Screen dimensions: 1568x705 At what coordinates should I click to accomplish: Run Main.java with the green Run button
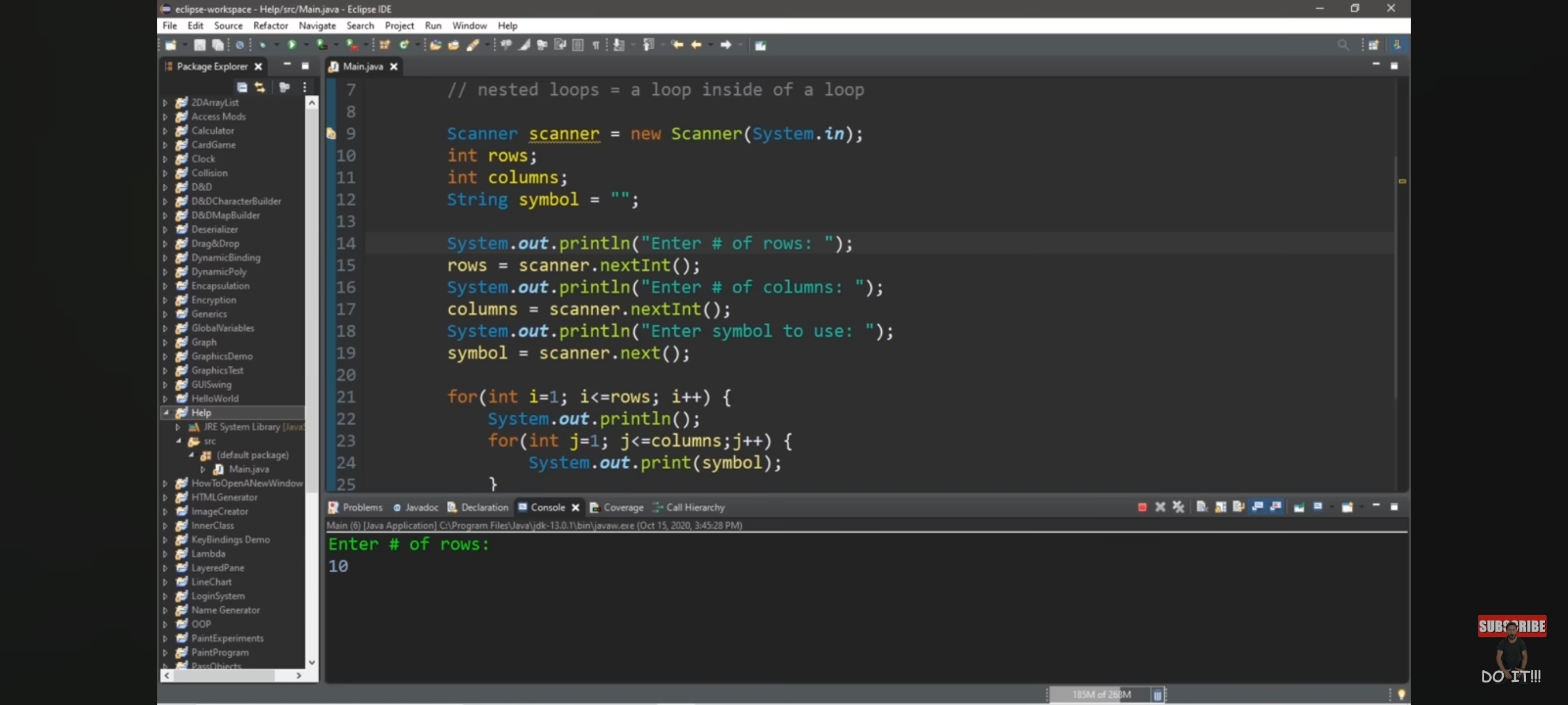pyautogui.click(x=292, y=45)
